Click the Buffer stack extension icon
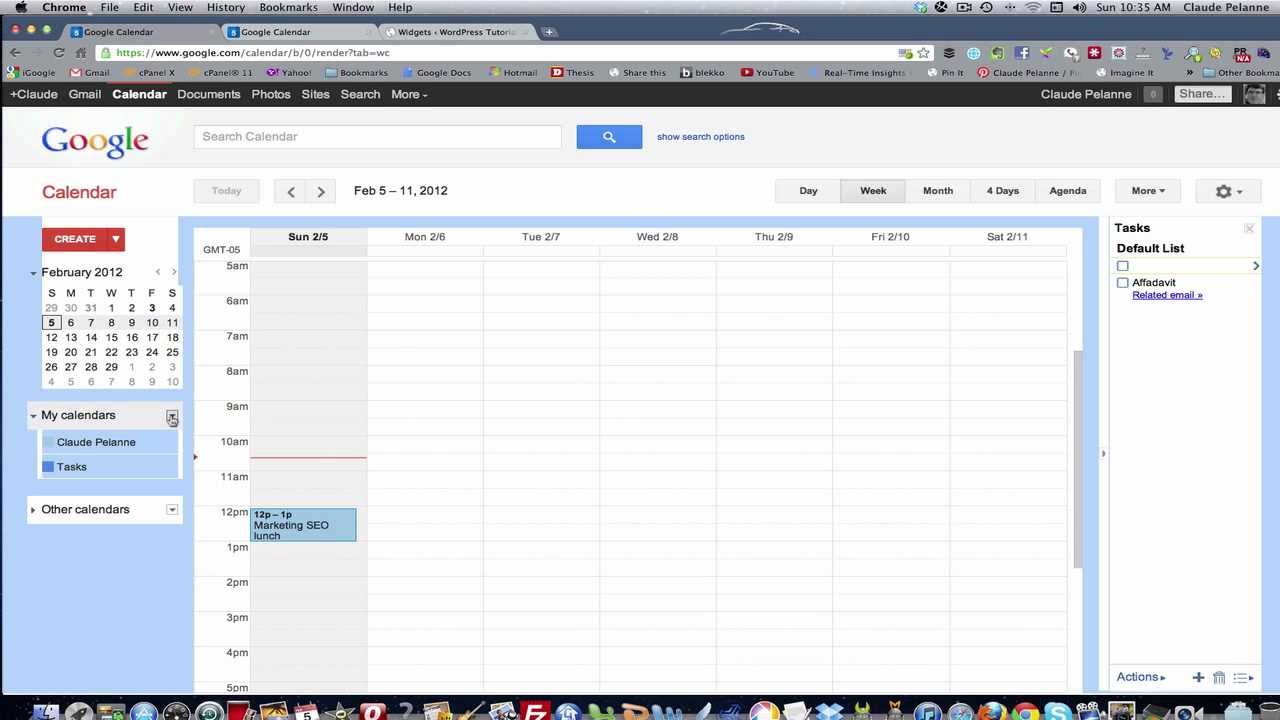 949,53
